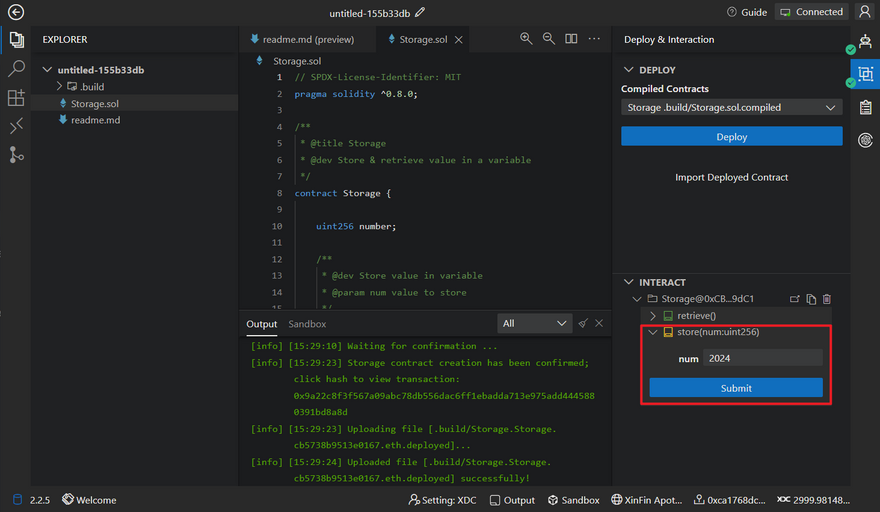Screen dimensions: 880x512
Task: Click the Connected status button
Action: coord(812,12)
